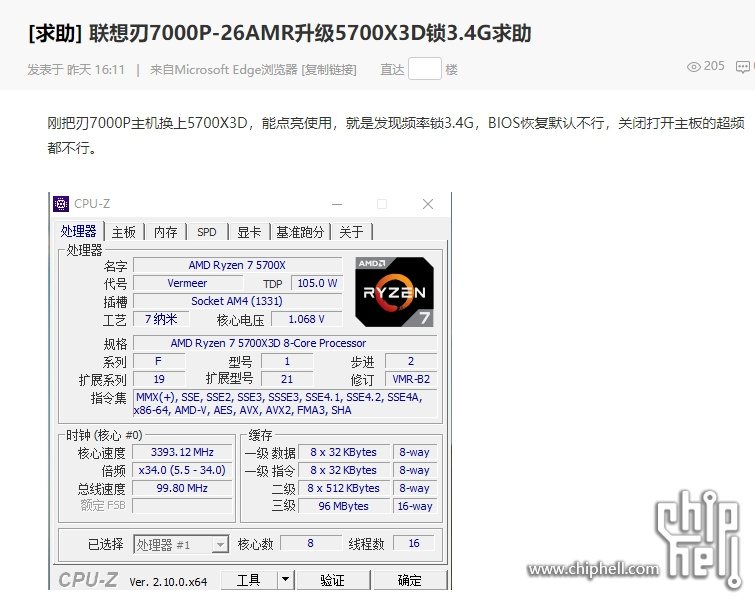Click the 工具 button

(249, 580)
